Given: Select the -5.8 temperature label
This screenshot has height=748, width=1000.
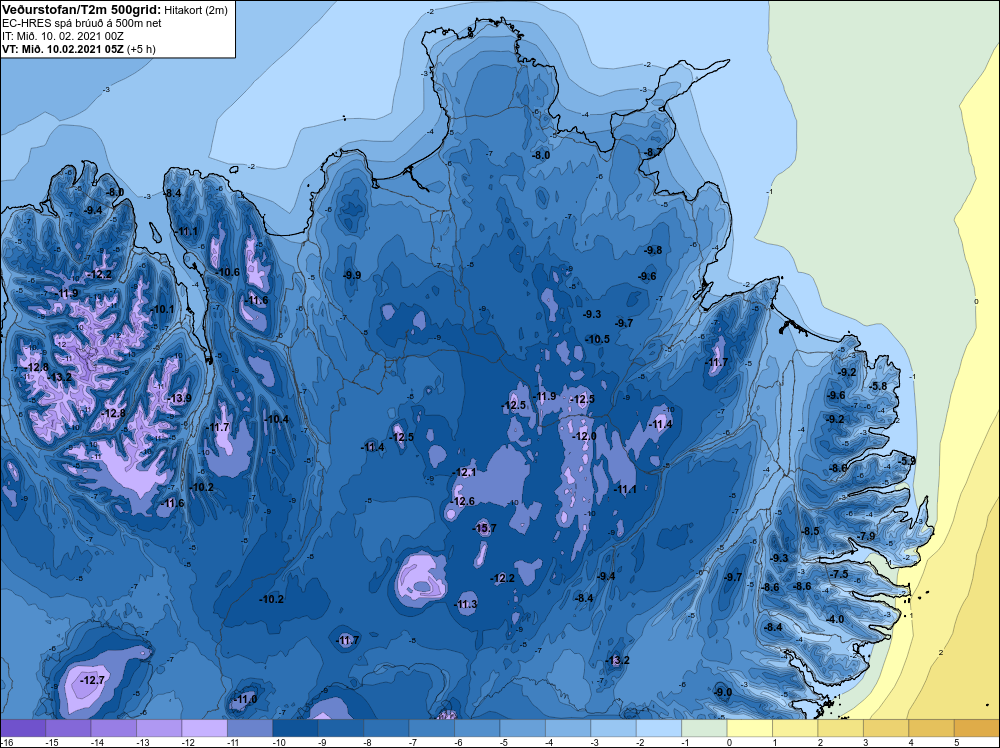Looking at the screenshot, I should point(879,386).
